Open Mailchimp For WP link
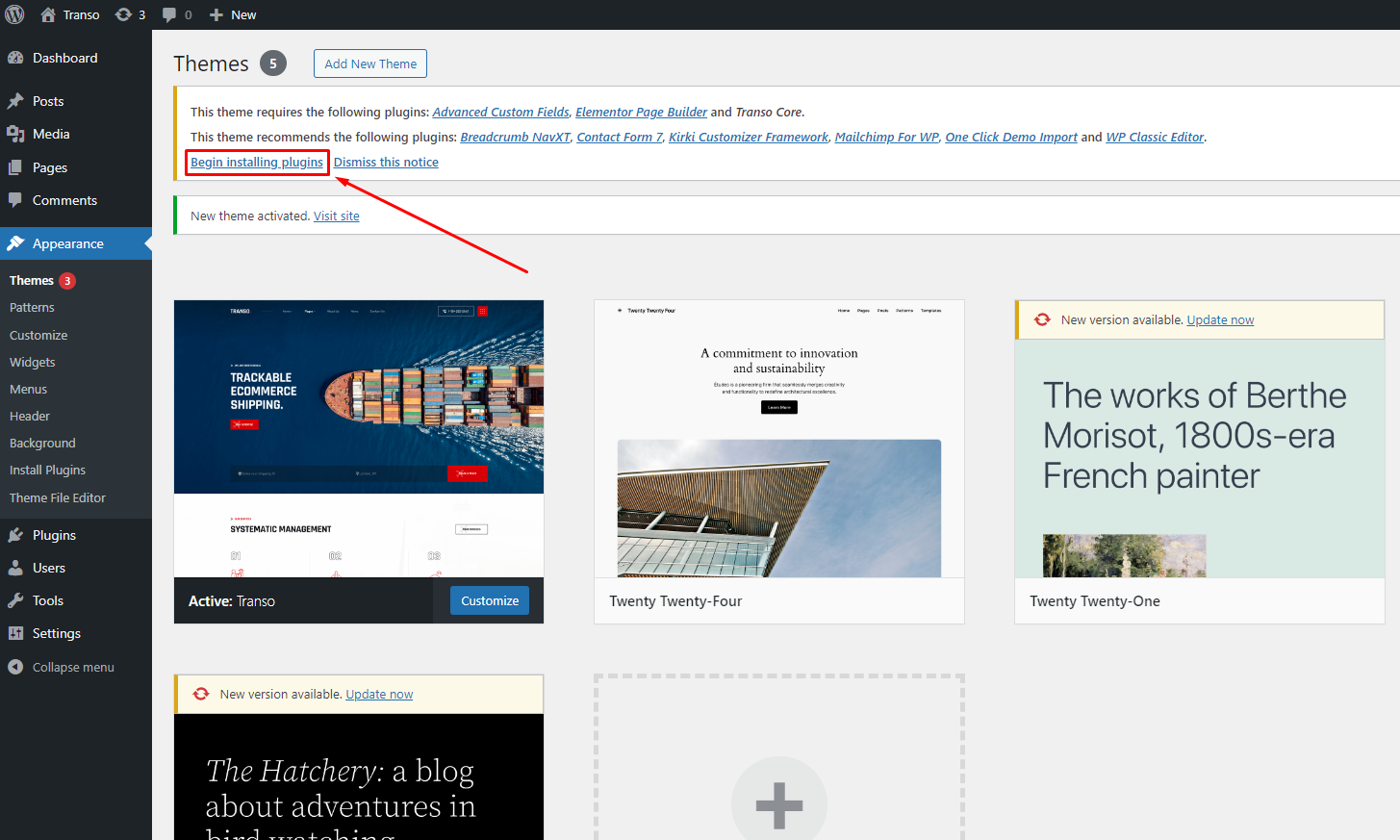1400x840 pixels. click(x=887, y=137)
